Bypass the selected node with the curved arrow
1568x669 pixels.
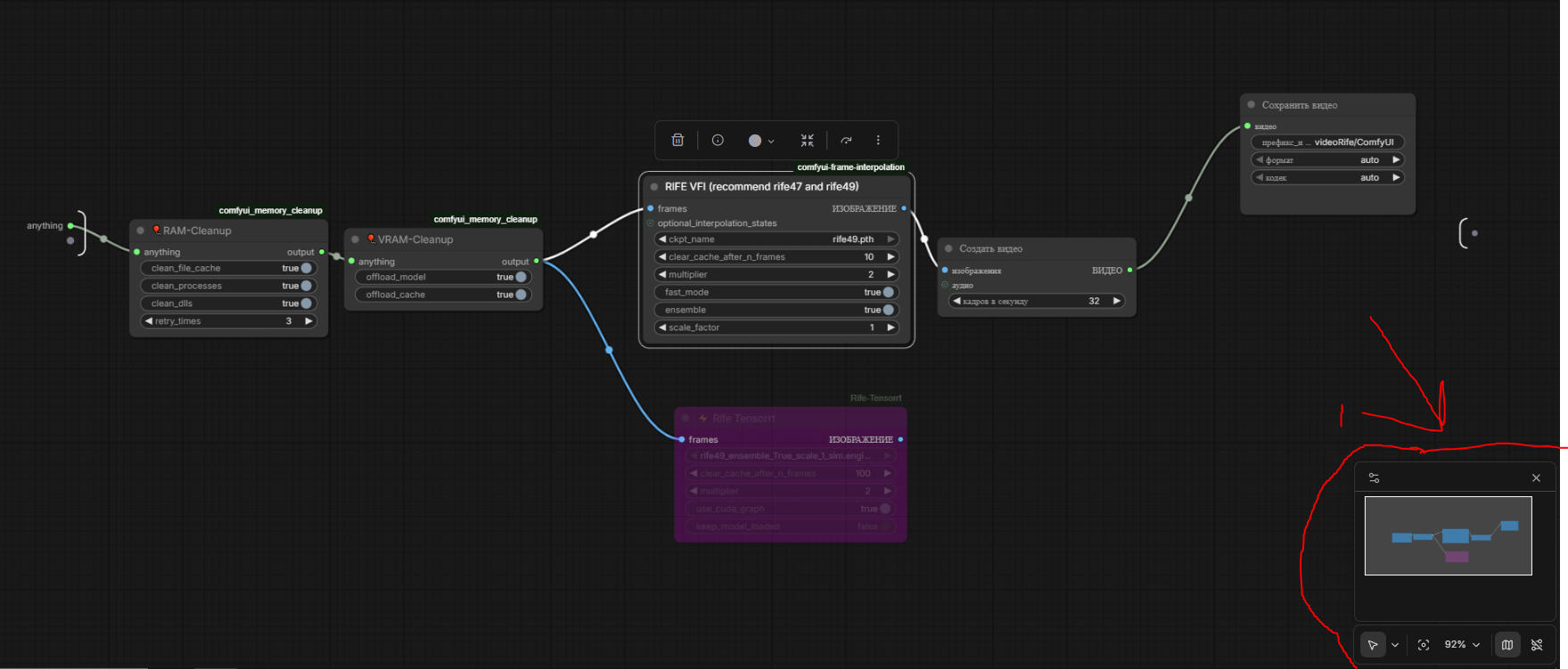click(x=846, y=140)
